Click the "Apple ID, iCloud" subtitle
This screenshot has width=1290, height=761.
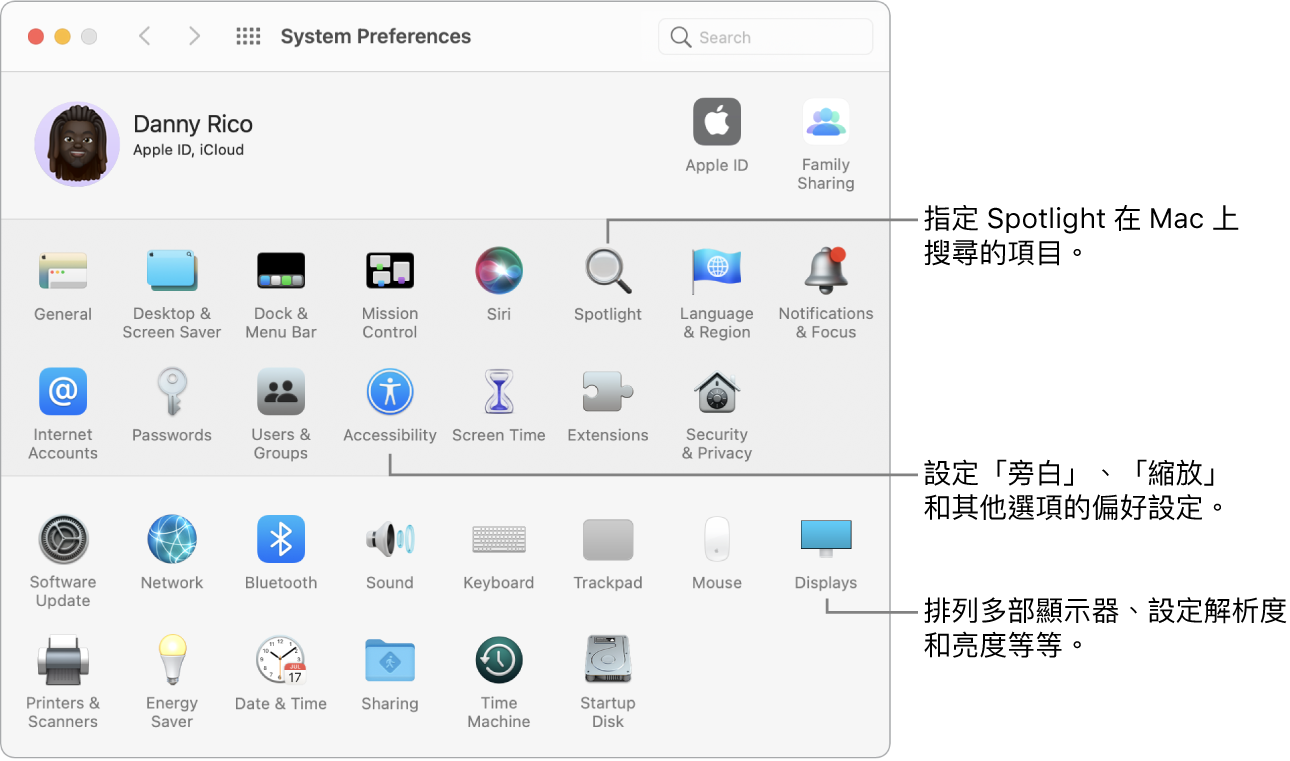[189, 150]
